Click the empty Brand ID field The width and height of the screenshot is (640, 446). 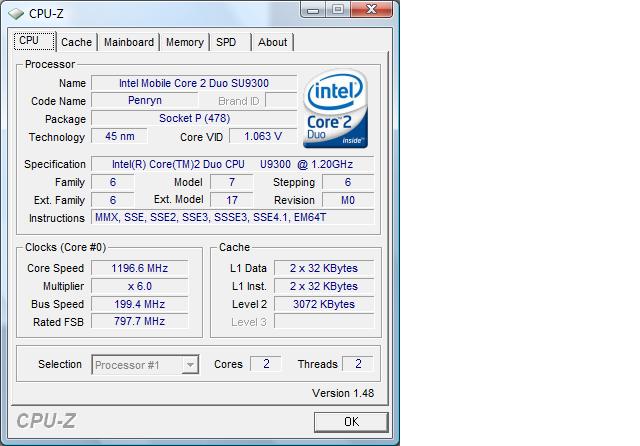(x=281, y=100)
